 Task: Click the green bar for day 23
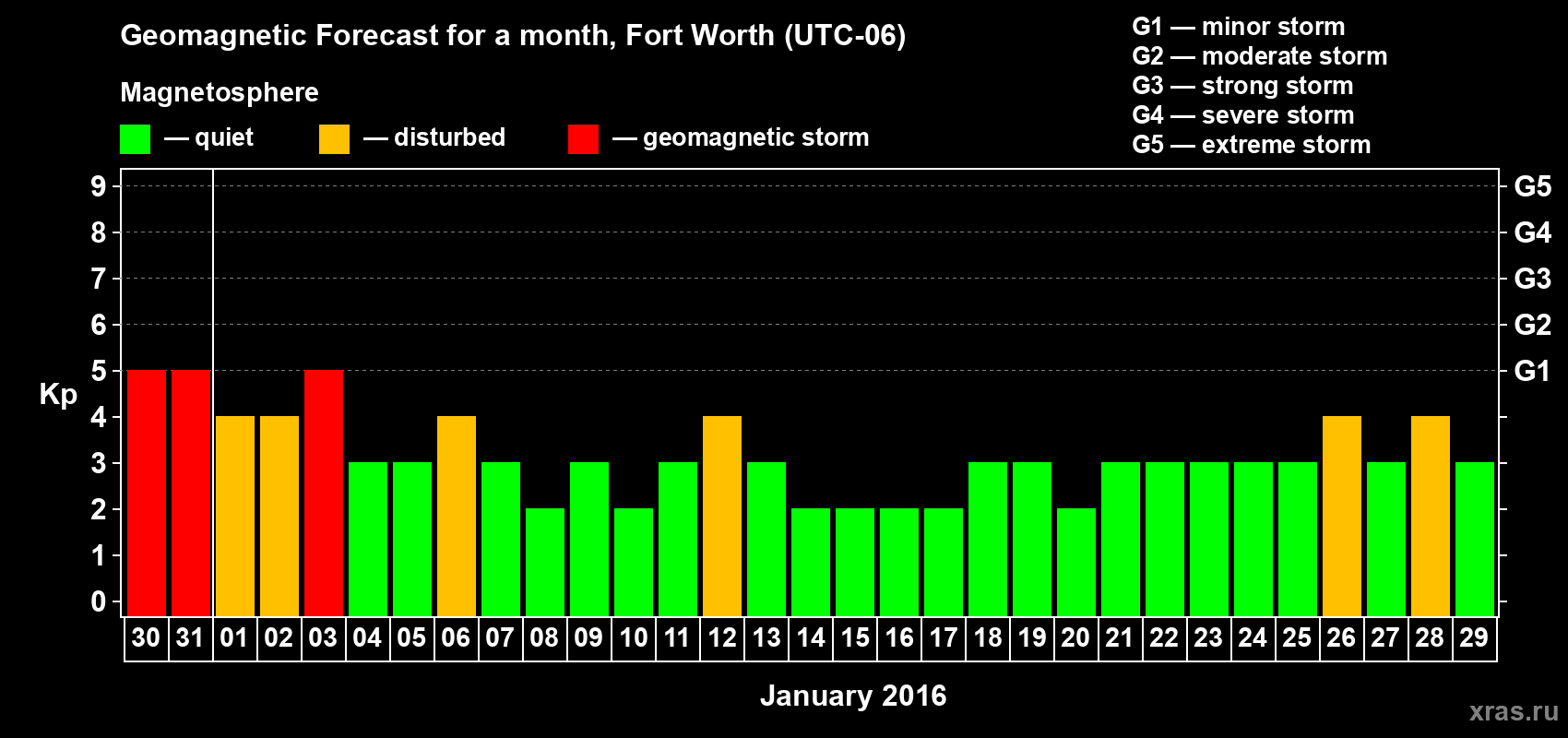pos(1209,540)
